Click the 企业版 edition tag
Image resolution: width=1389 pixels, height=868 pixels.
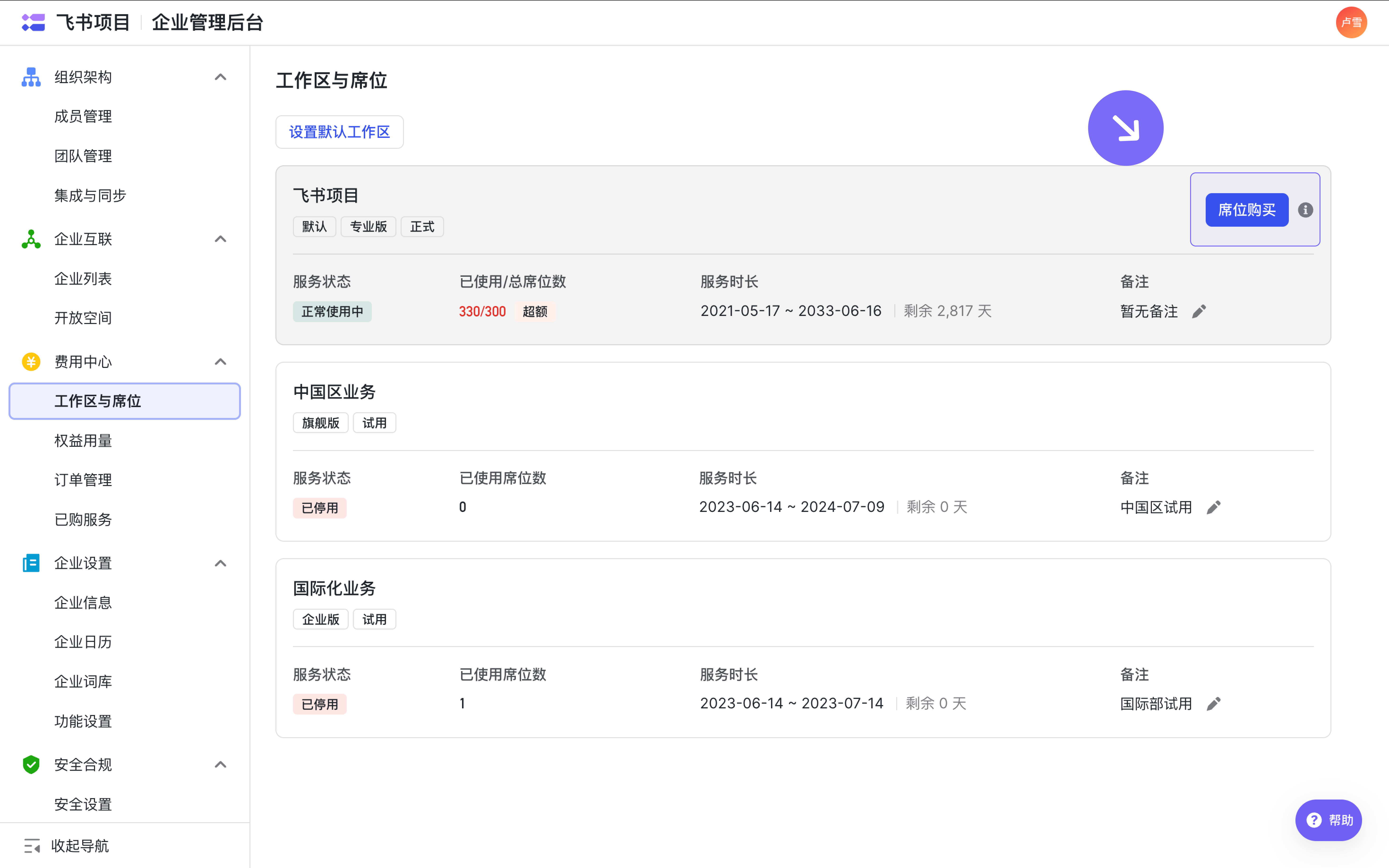click(320, 619)
